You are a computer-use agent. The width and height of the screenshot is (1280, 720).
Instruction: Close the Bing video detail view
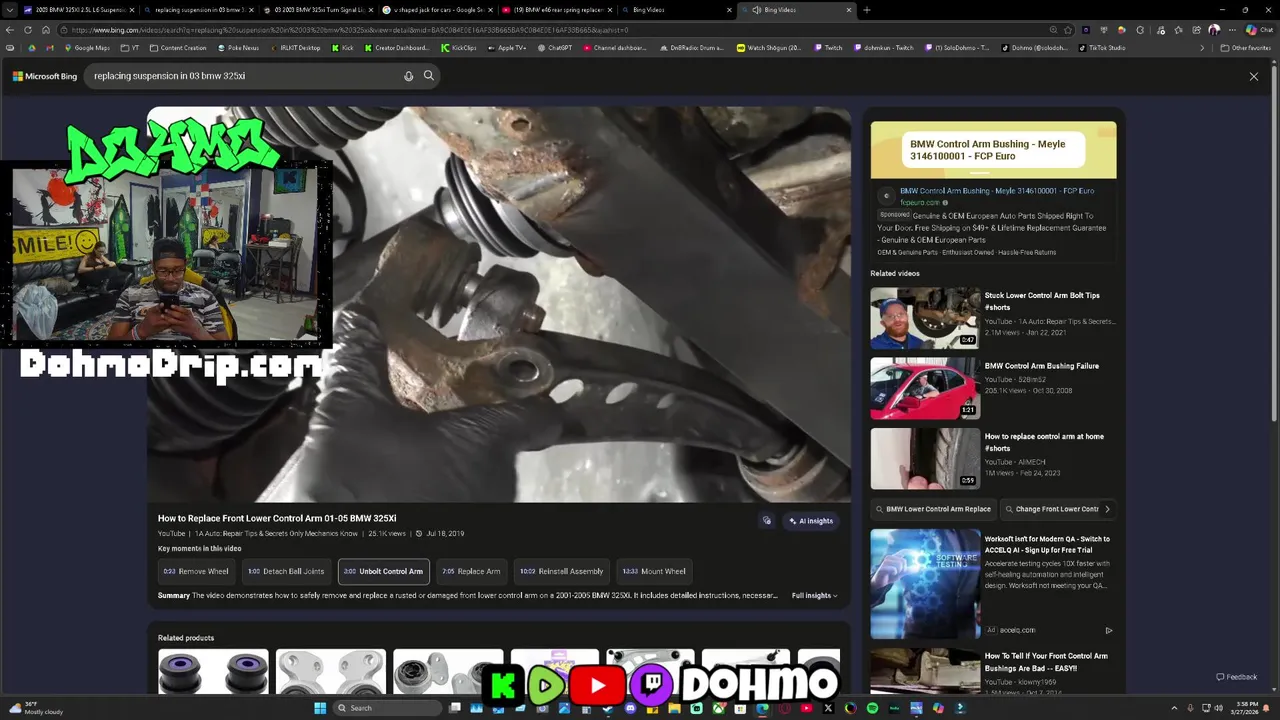[x=1254, y=76]
